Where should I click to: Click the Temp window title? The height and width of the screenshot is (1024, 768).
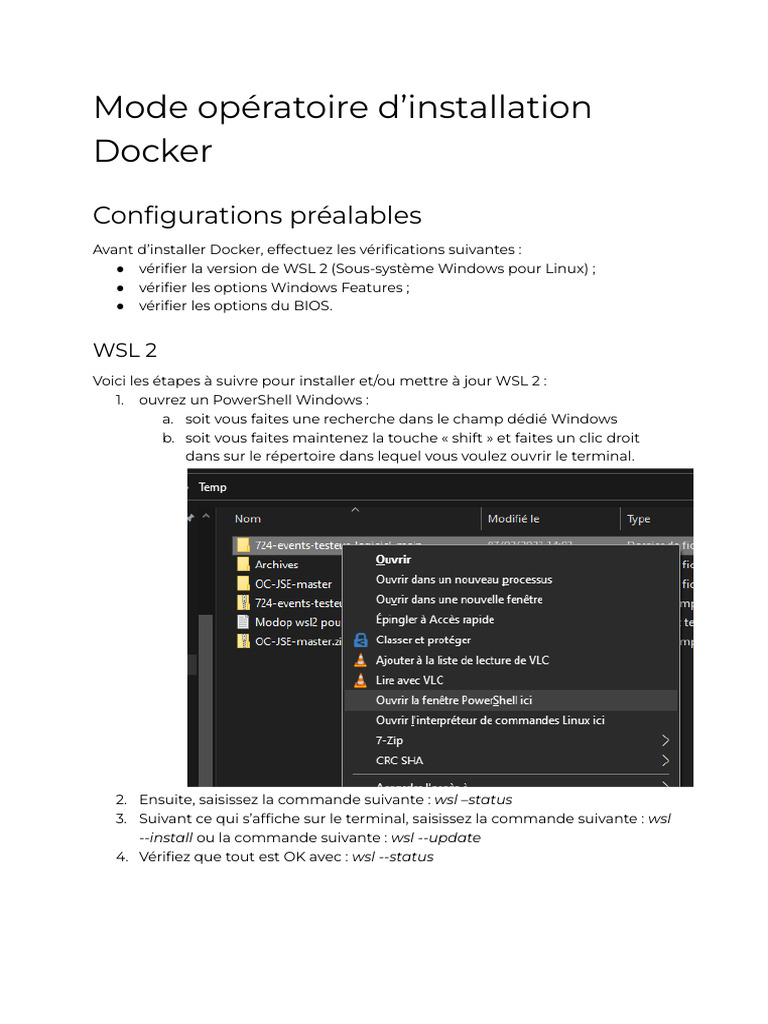point(212,487)
